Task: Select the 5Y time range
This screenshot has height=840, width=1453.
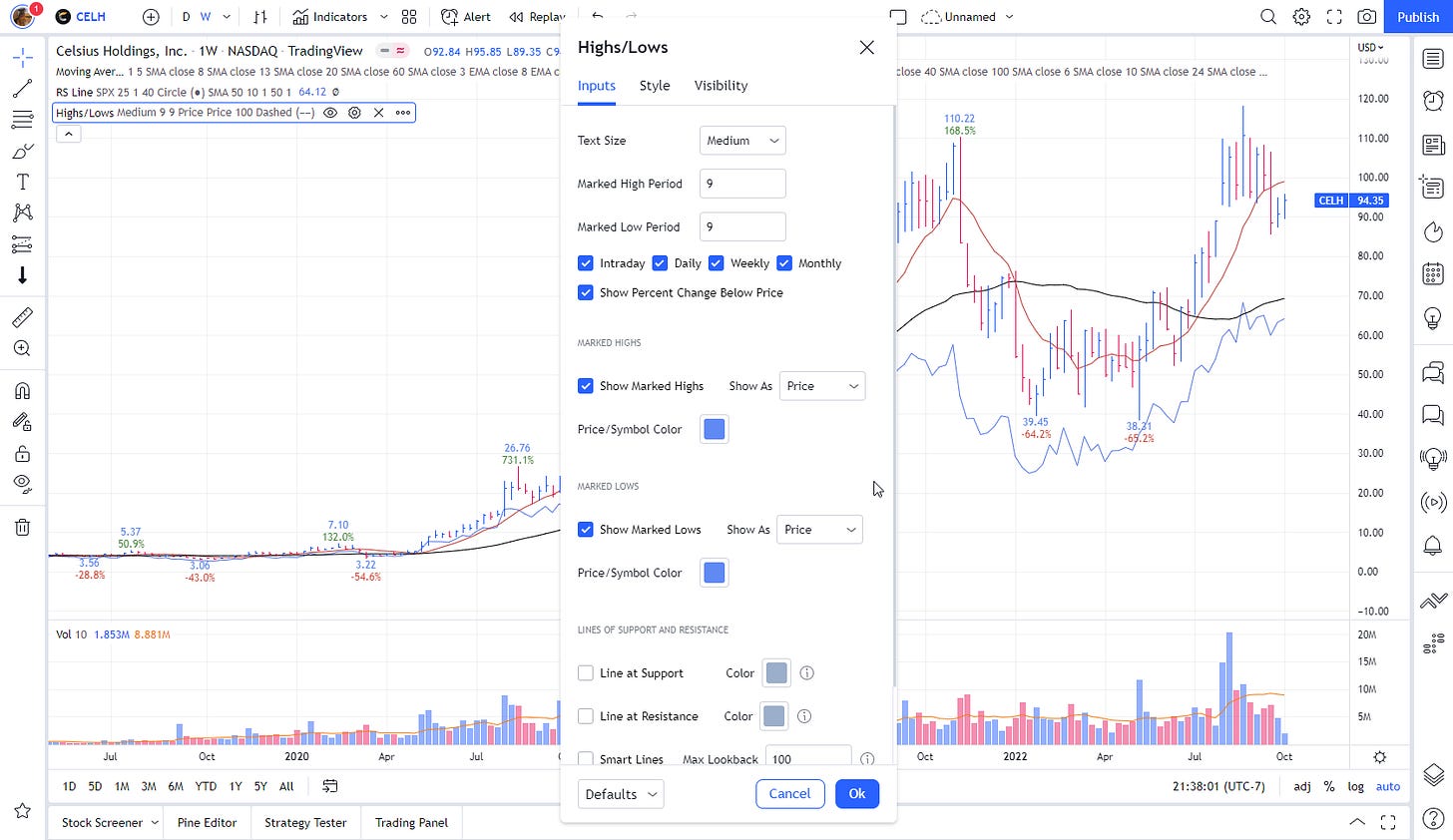Action: [260, 786]
